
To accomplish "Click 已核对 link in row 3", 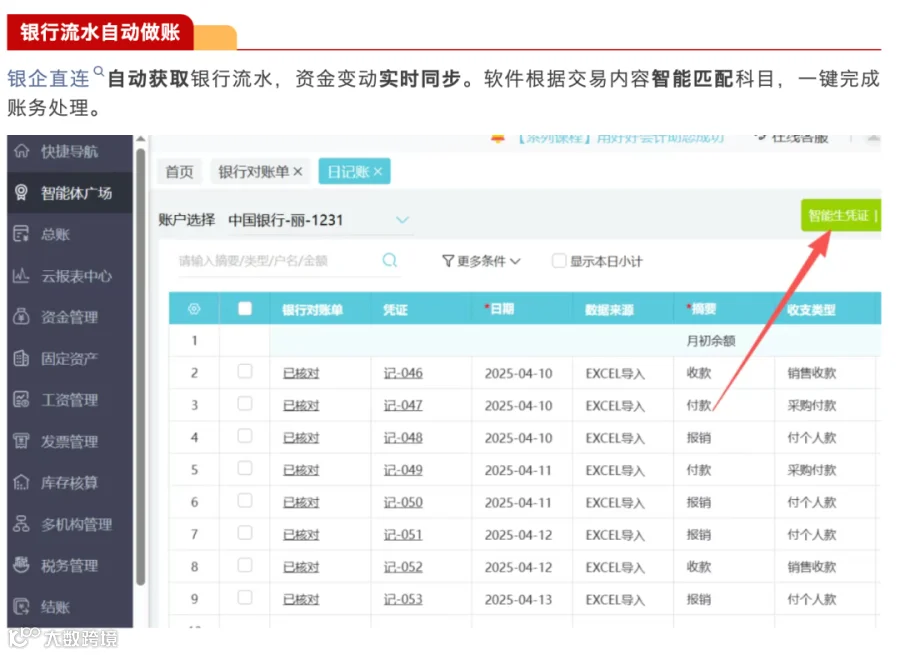I will [301, 405].
